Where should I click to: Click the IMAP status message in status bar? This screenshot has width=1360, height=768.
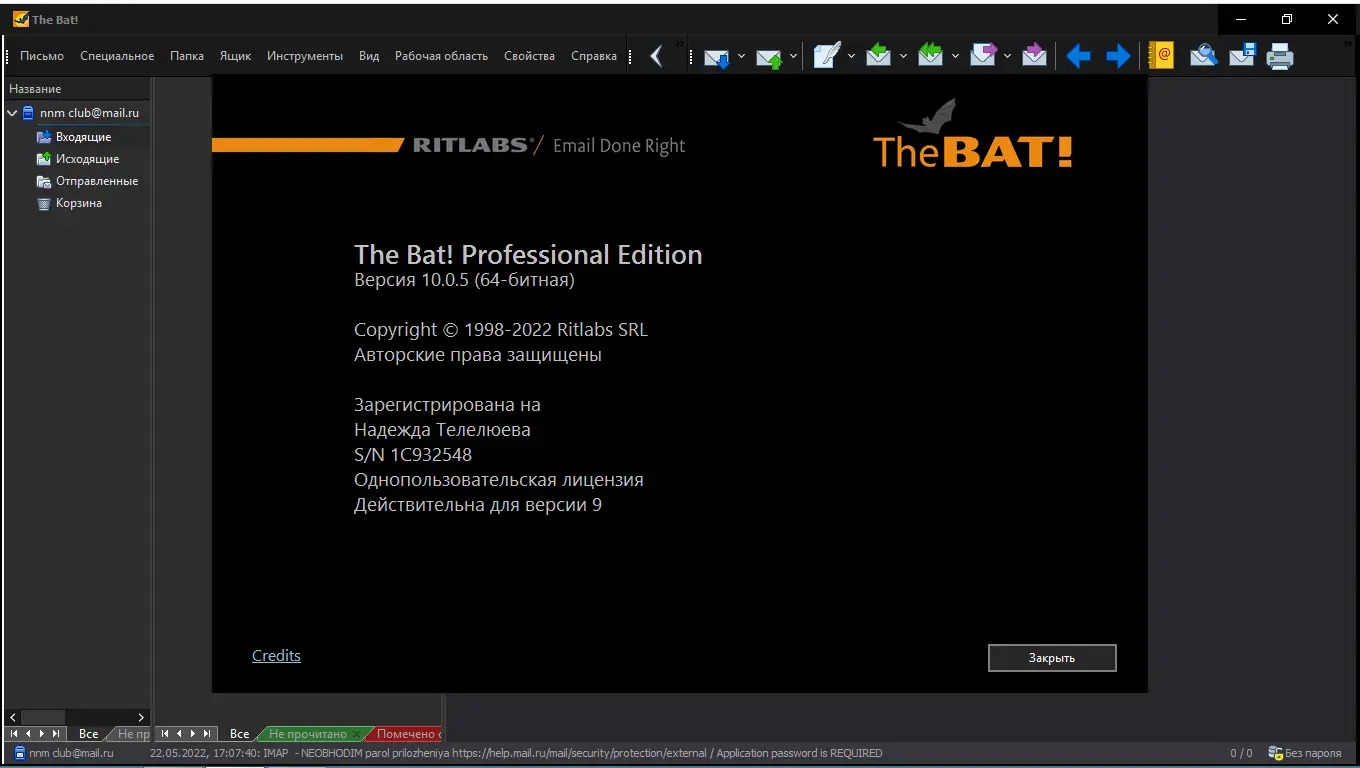click(x=516, y=753)
